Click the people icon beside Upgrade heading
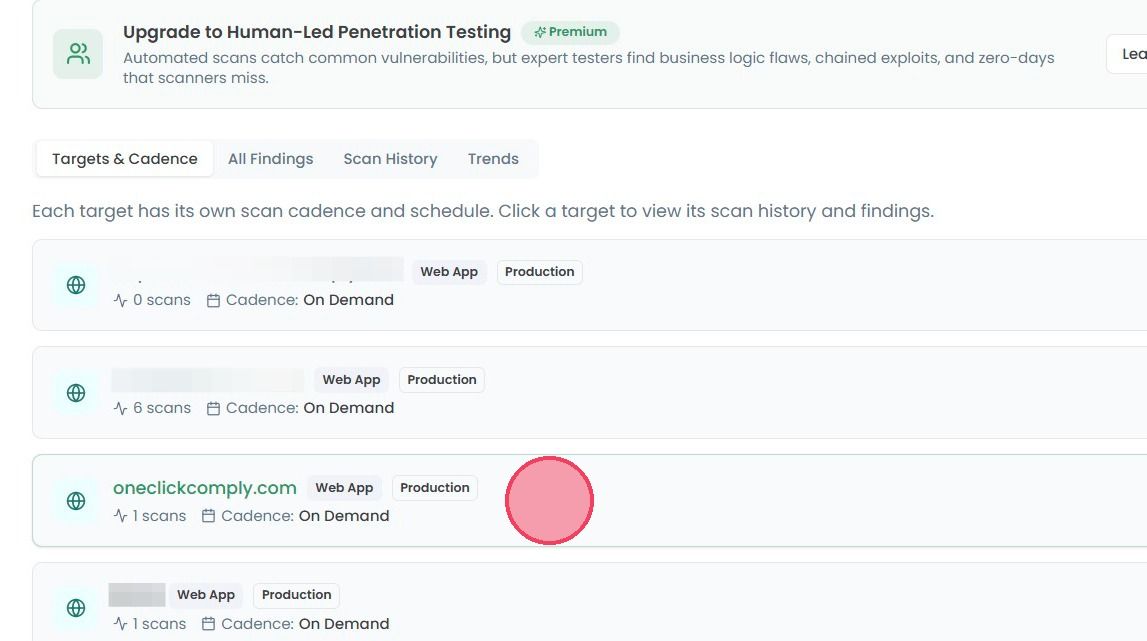 (78, 53)
